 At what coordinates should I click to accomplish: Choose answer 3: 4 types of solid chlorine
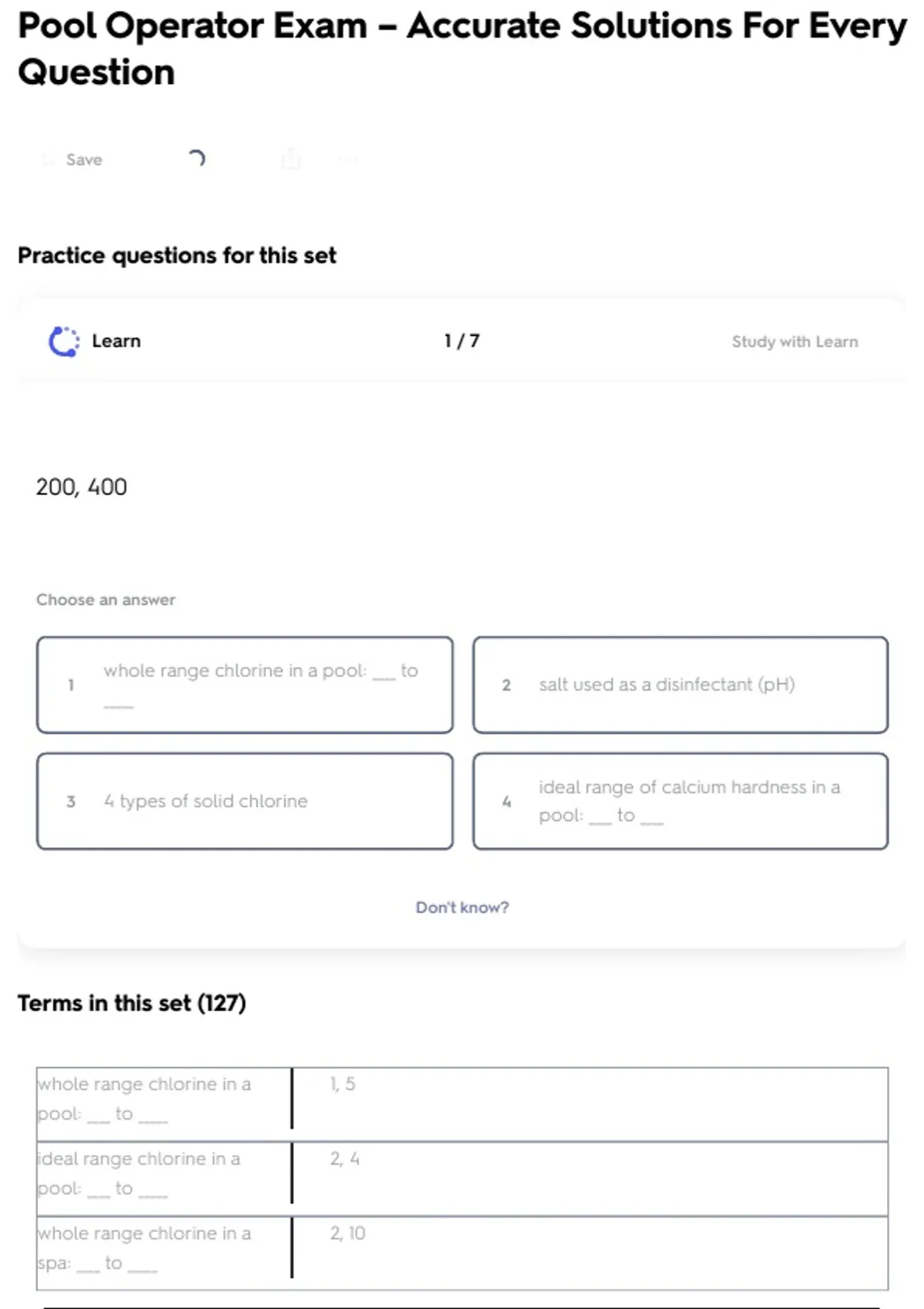[244, 801]
